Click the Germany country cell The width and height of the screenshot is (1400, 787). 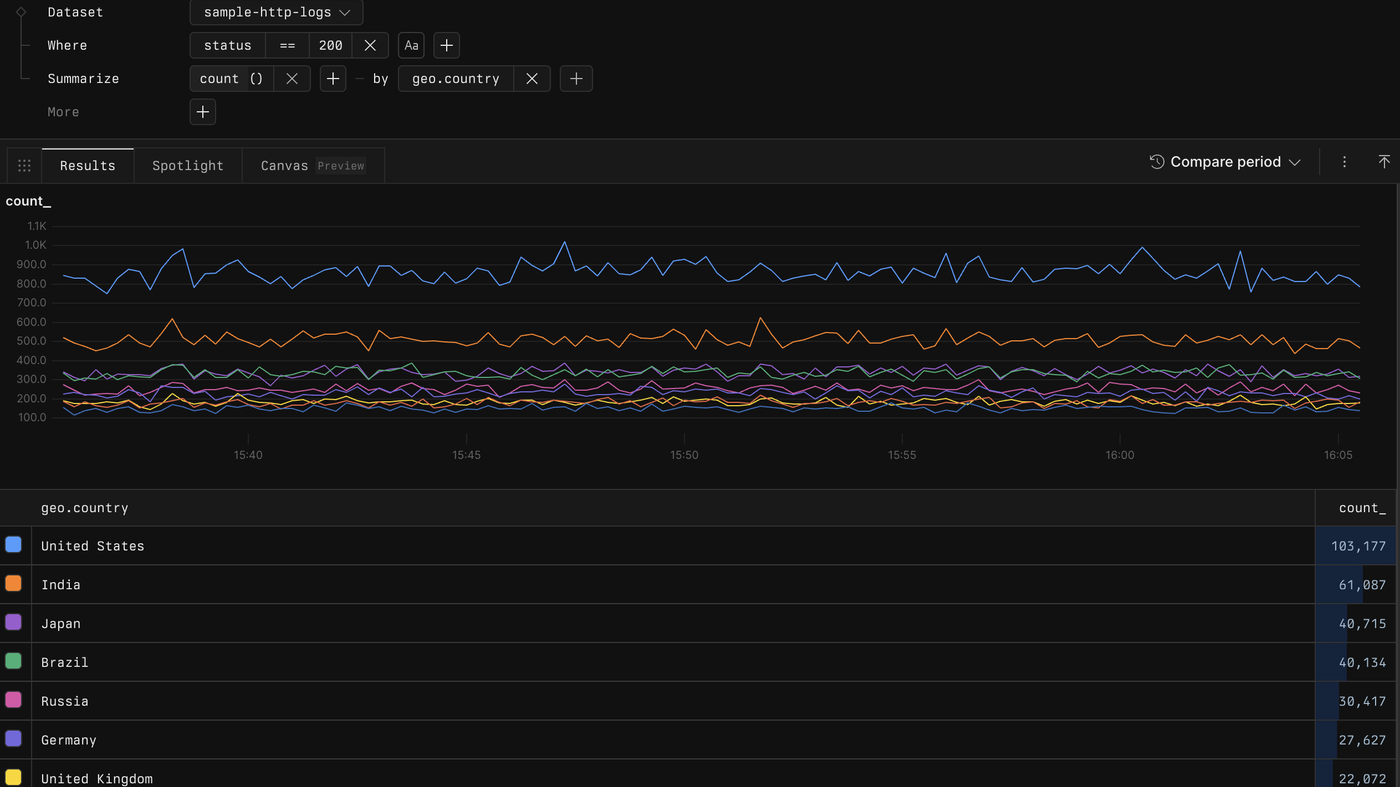(673, 740)
